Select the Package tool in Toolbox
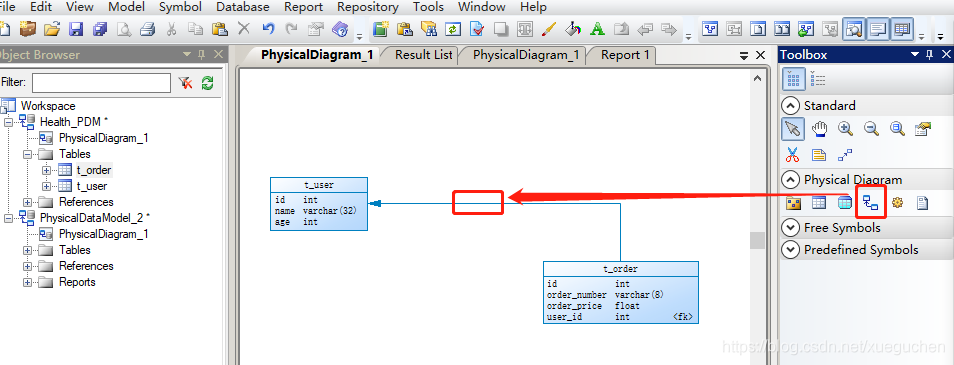The image size is (954, 365). [x=793, y=203]
